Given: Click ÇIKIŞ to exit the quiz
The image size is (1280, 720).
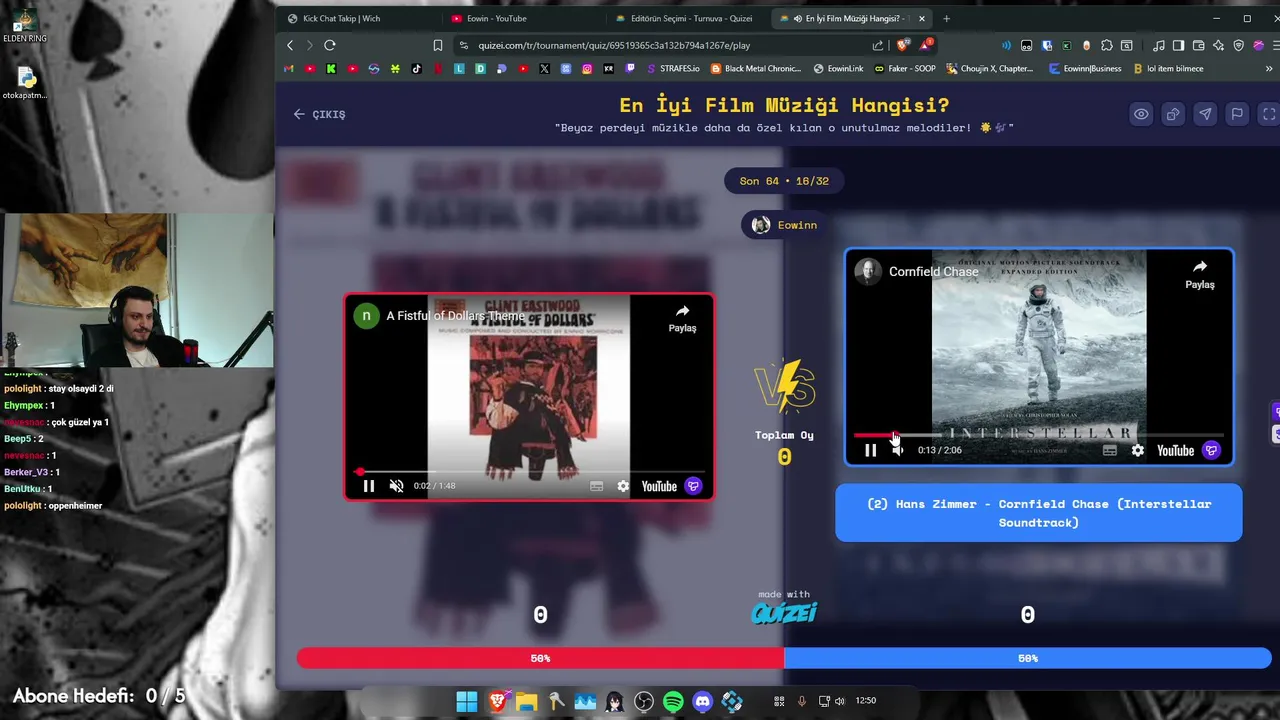Looking at the screenshot, I should pos(319,114).
